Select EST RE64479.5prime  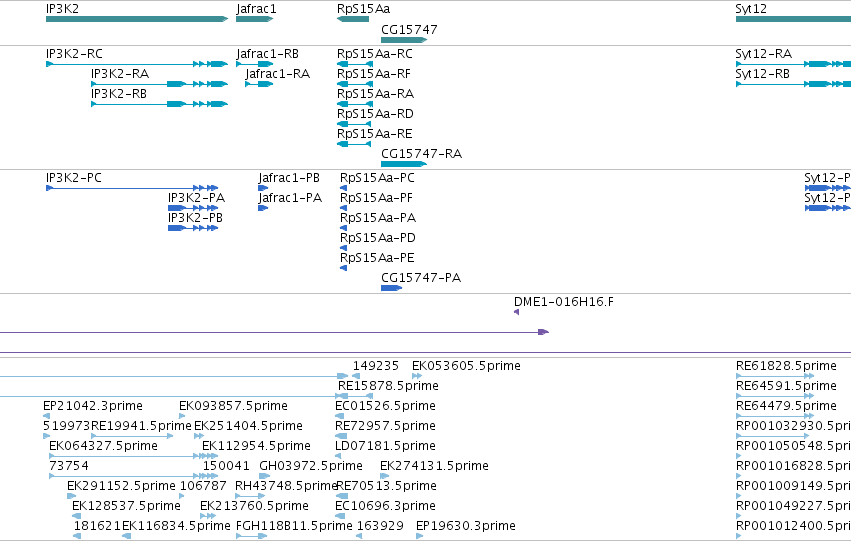[x=775, y=416]
